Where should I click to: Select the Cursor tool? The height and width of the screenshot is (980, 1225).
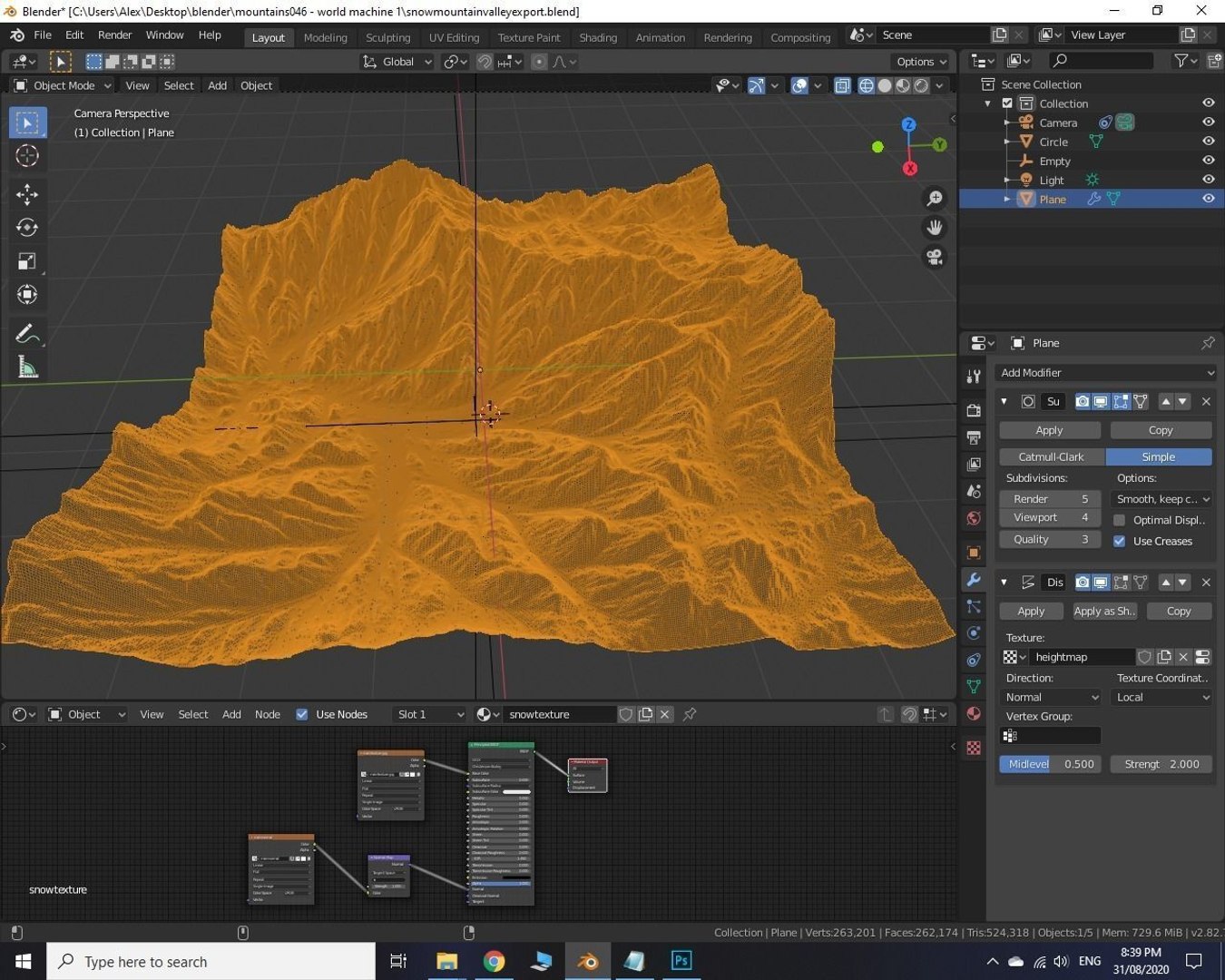(x=27, y=156)
